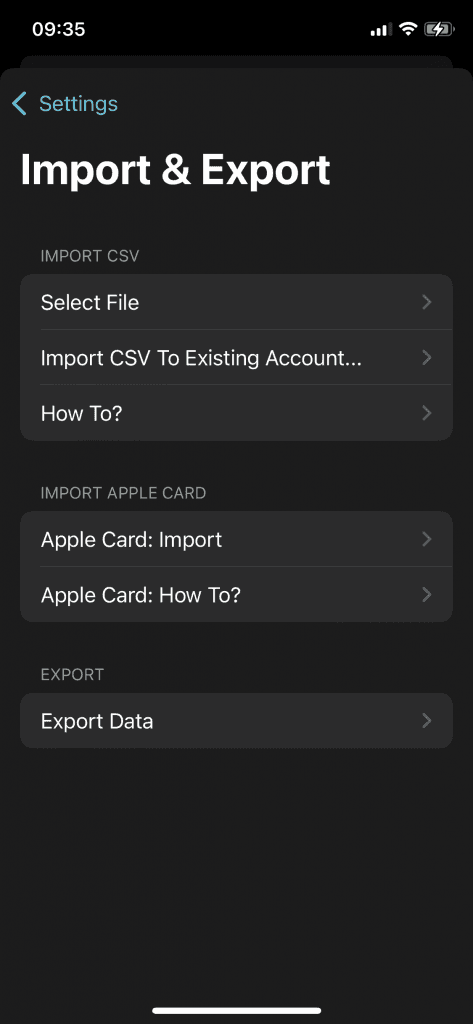
Task: Tap the 09:35 clock in status bar
Action: point(58,29)
